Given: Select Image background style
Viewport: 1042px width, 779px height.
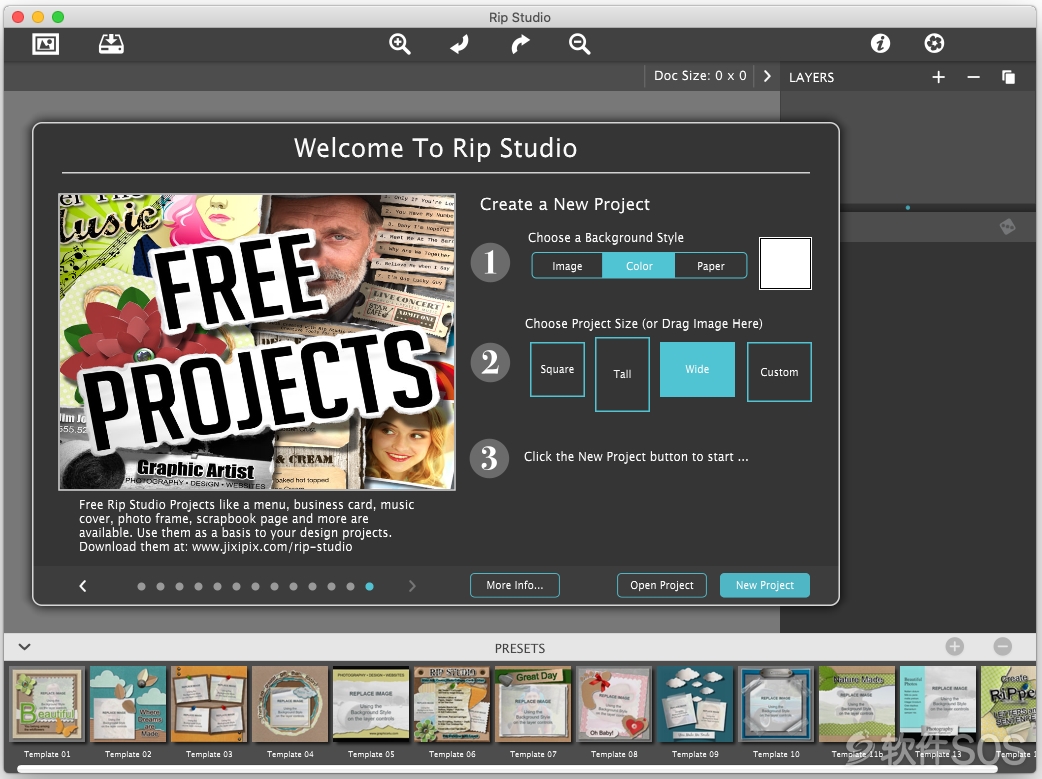Looking at the screenshot, I should 567,266.
